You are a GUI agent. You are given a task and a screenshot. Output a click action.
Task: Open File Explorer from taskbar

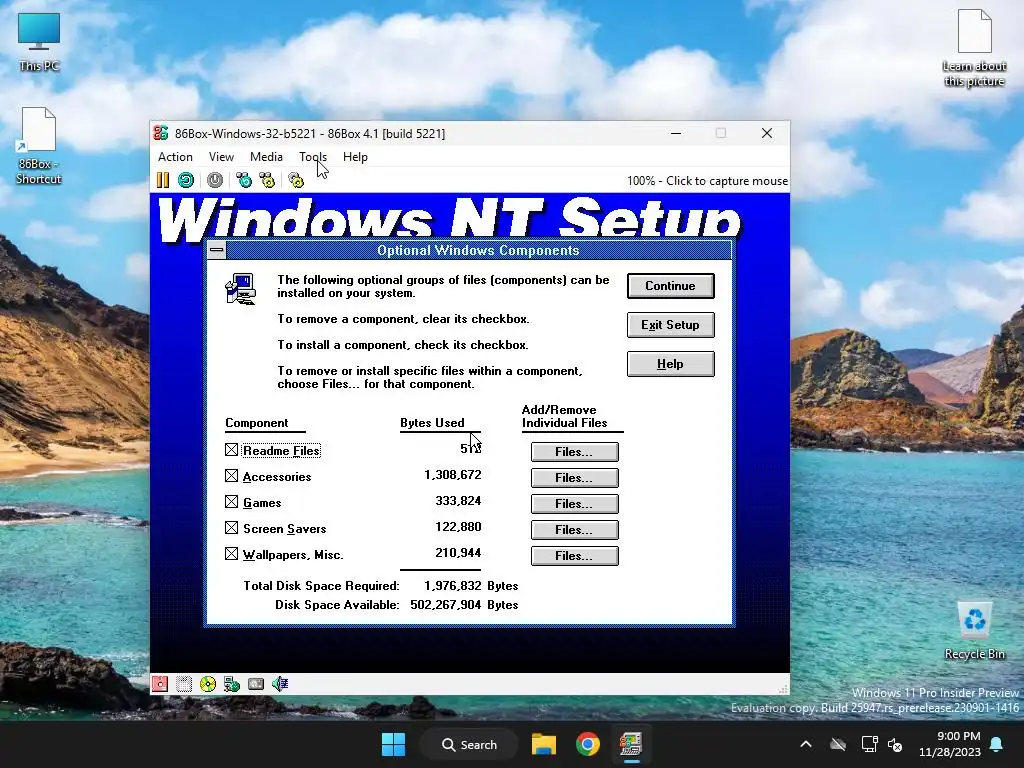(543, 744)
